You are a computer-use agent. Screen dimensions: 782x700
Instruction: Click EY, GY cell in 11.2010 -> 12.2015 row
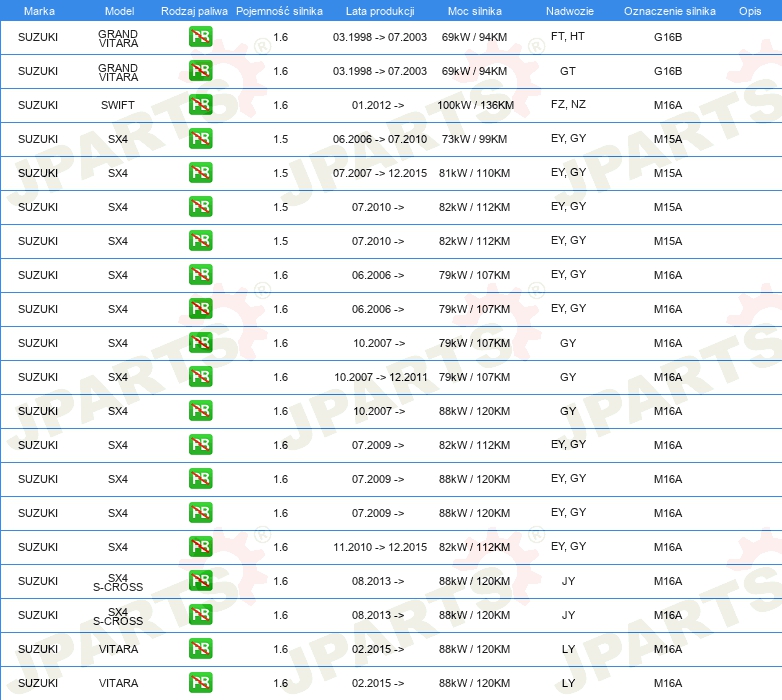pyautogui.click(x=568, y=546)
